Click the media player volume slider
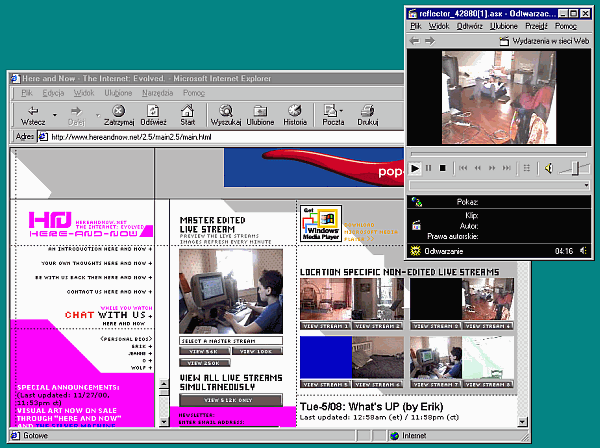Image resolution: width=600 pixels, height=448 pixels. [574, 168]
